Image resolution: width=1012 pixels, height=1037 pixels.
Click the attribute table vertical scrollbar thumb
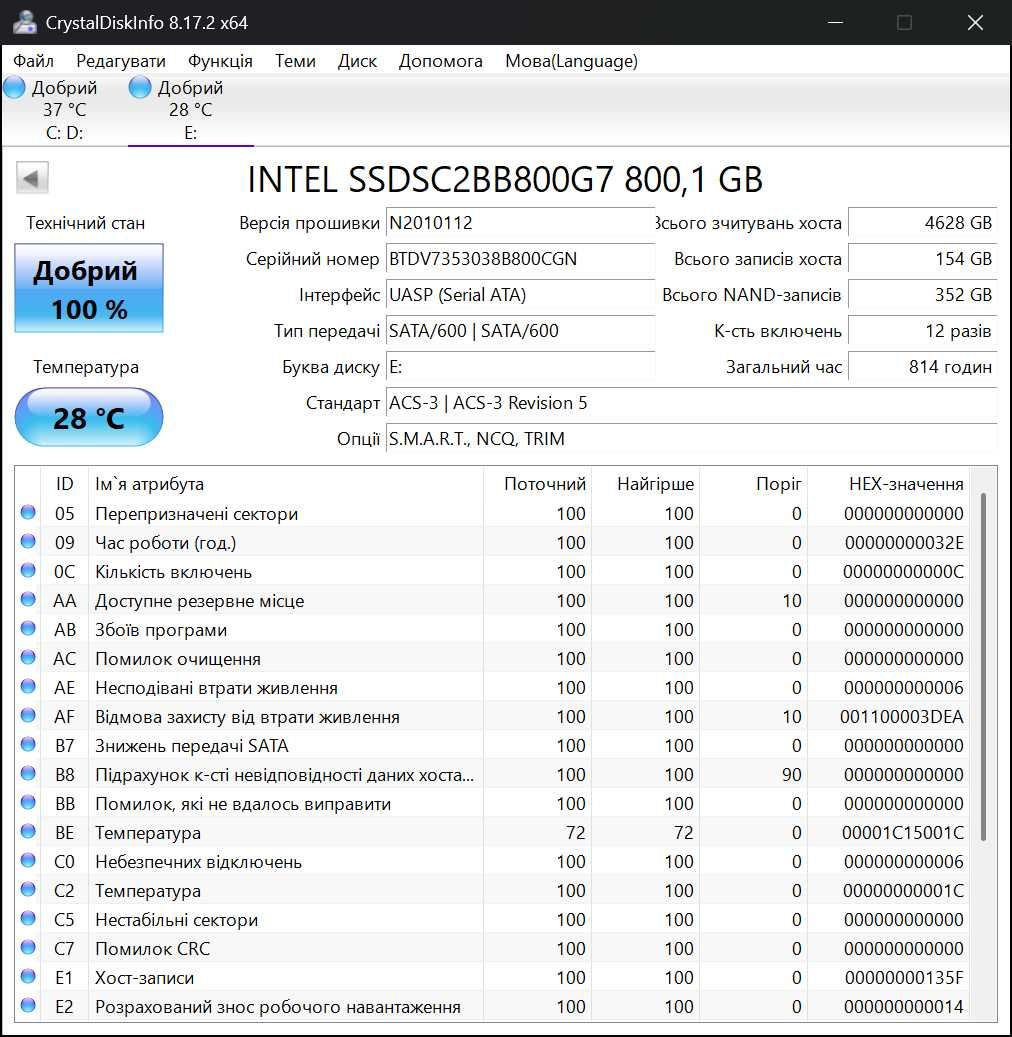coord(984,667)
